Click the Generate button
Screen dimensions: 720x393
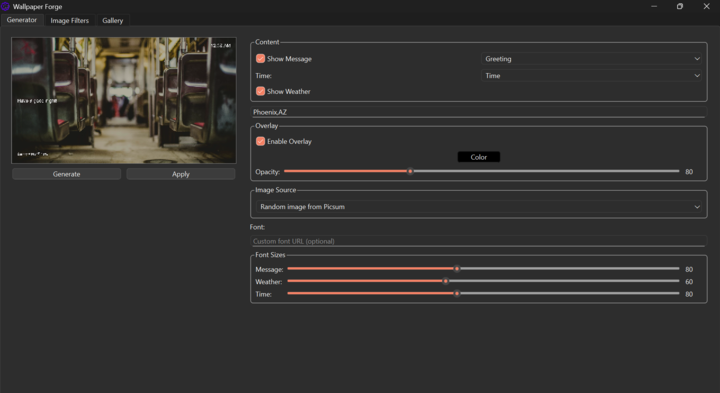pyautogui.click(x=67, y=174)
